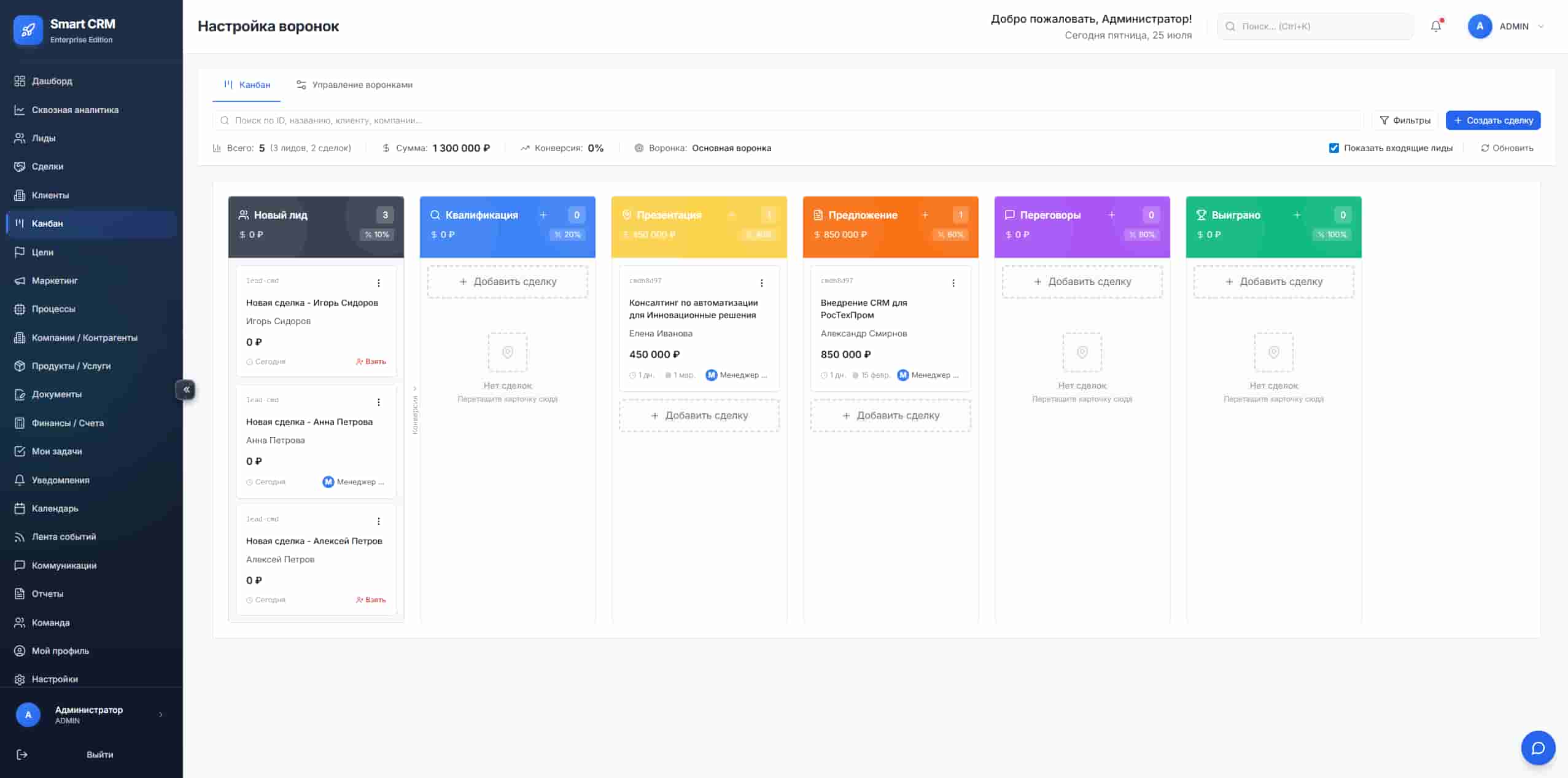Expand the Администратор profile chevron in sidebar
Viewport: 1568px width, 778px height.
pos(161,715)
